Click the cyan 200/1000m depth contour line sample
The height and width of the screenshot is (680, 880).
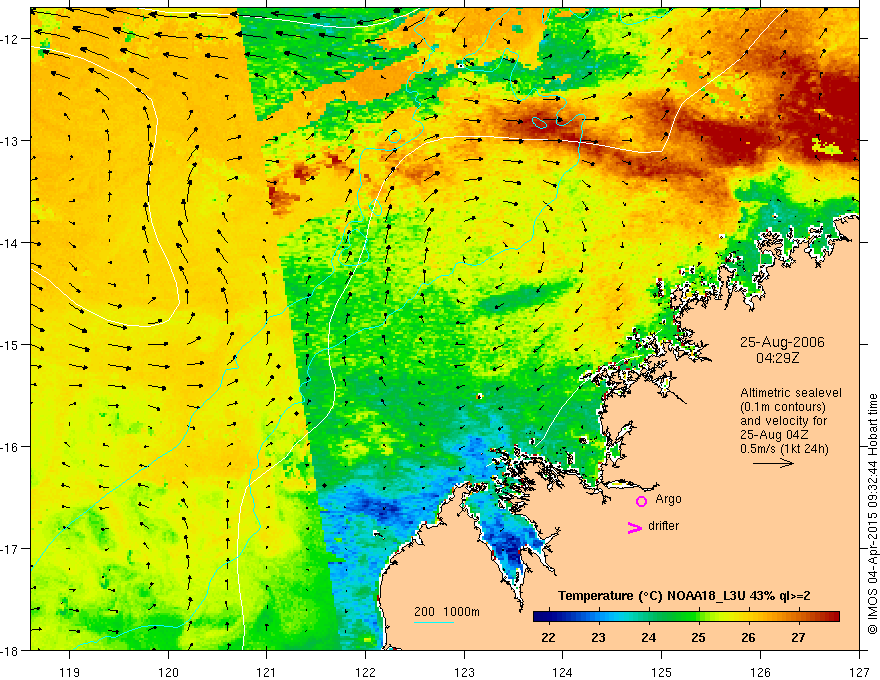(434, 622)
